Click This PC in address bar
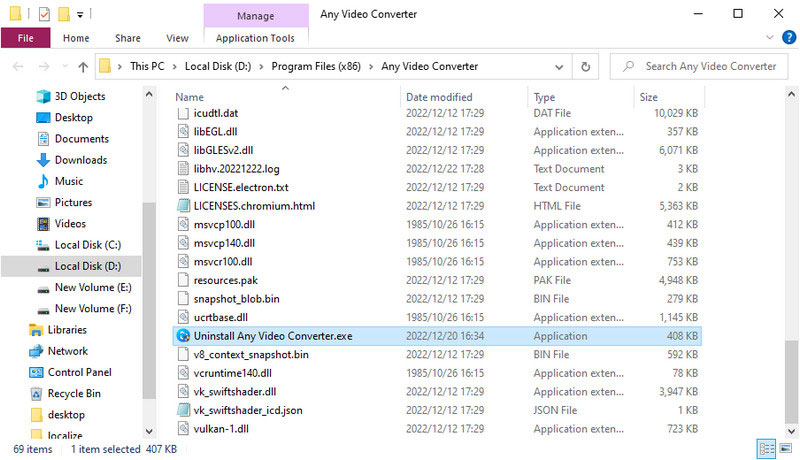The image size is (800, 460). coord(147,66)
